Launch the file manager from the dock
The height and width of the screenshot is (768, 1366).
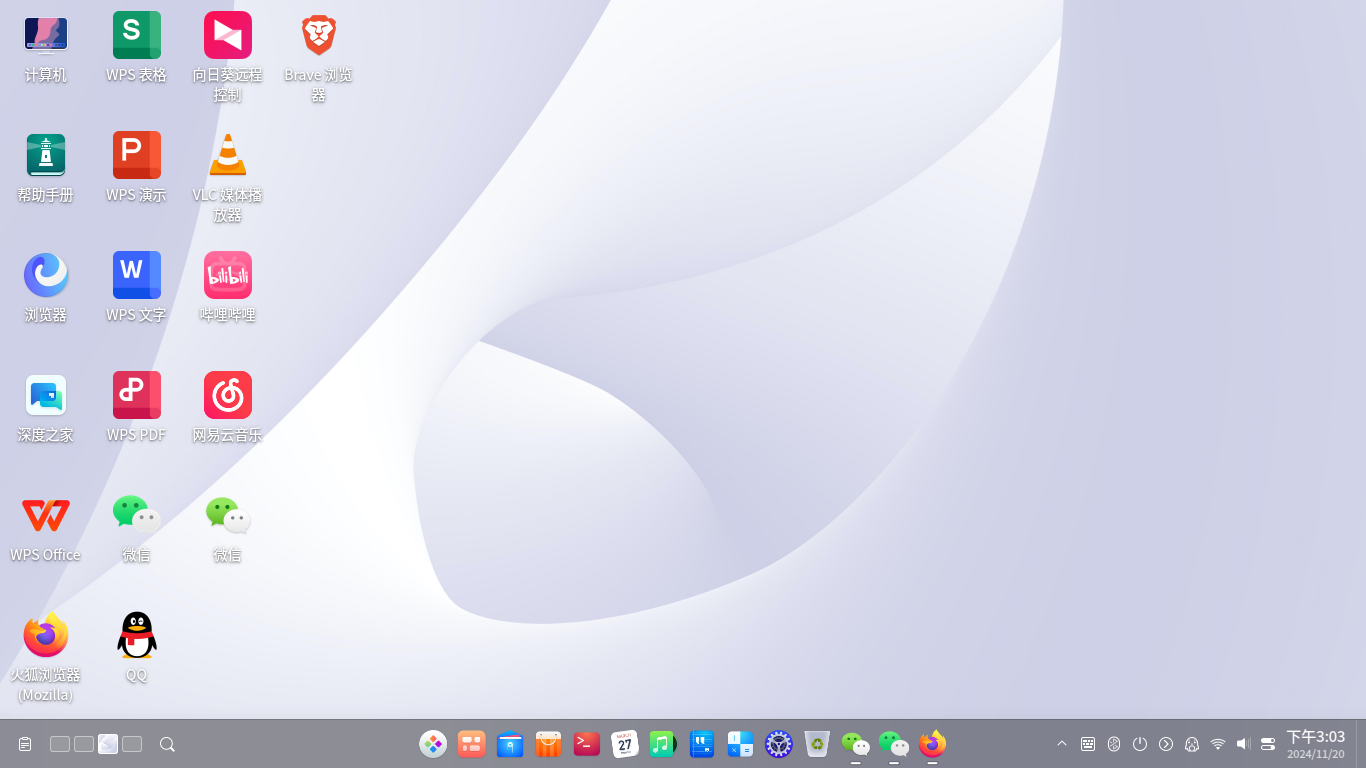(x=510, y=744)
